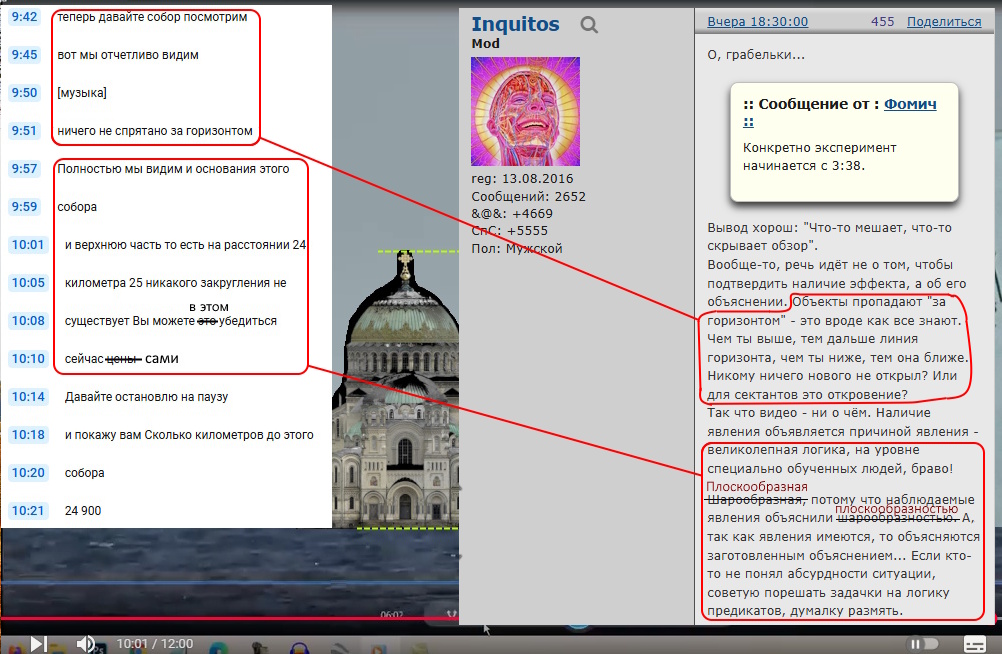Jump to transcript timestamp 10:08
Image resolution: width=1002 pixels, height=654 pixels.
point(28,321)
